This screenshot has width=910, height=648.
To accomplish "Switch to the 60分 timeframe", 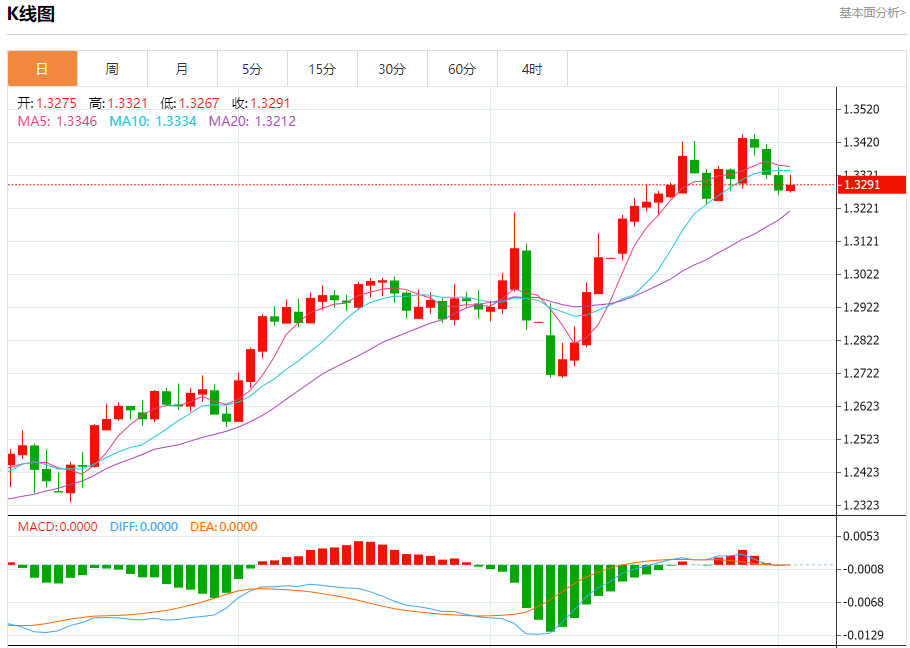I will pos(462,69).
